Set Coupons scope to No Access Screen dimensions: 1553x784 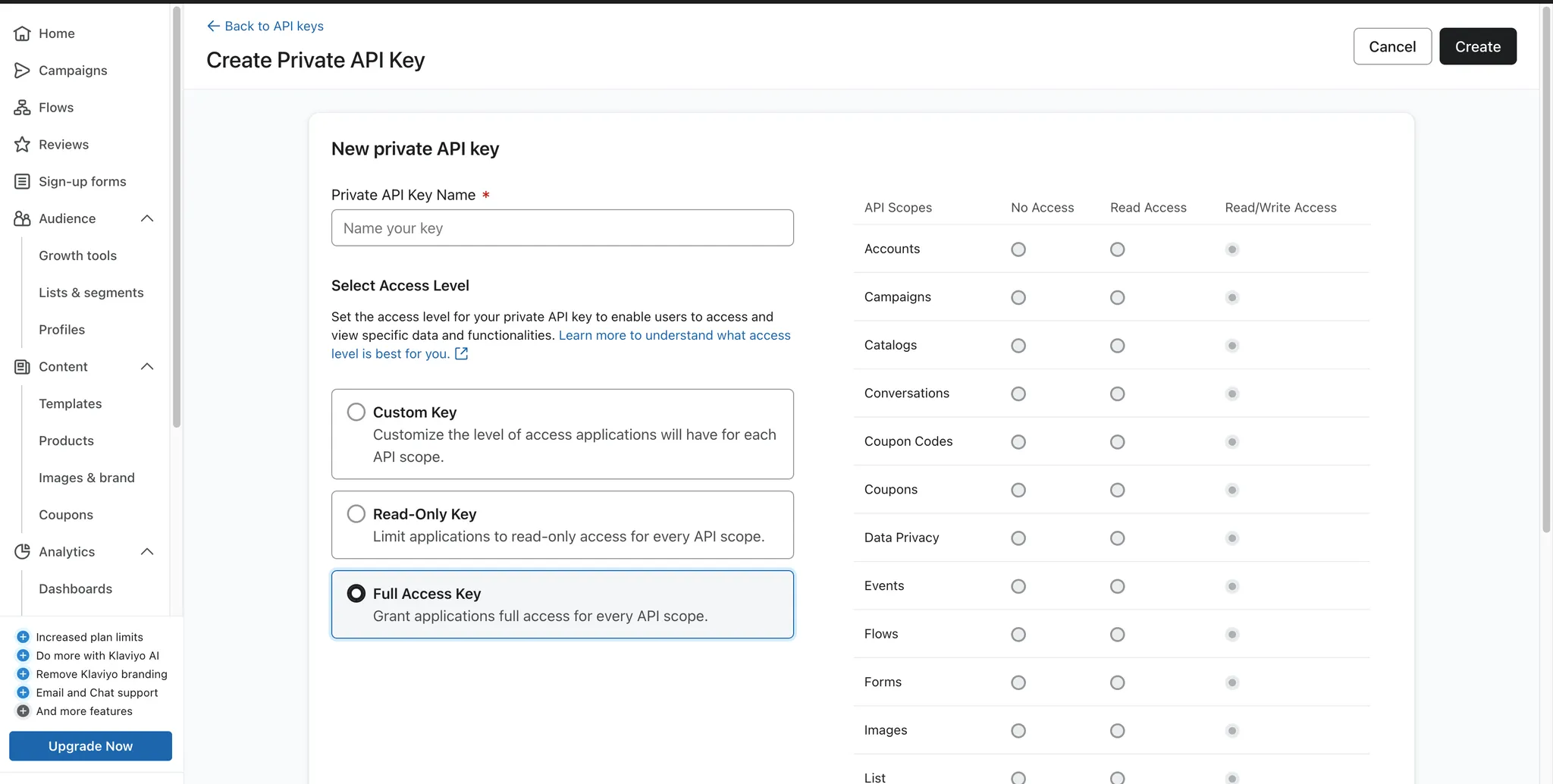coord(1018,491)
